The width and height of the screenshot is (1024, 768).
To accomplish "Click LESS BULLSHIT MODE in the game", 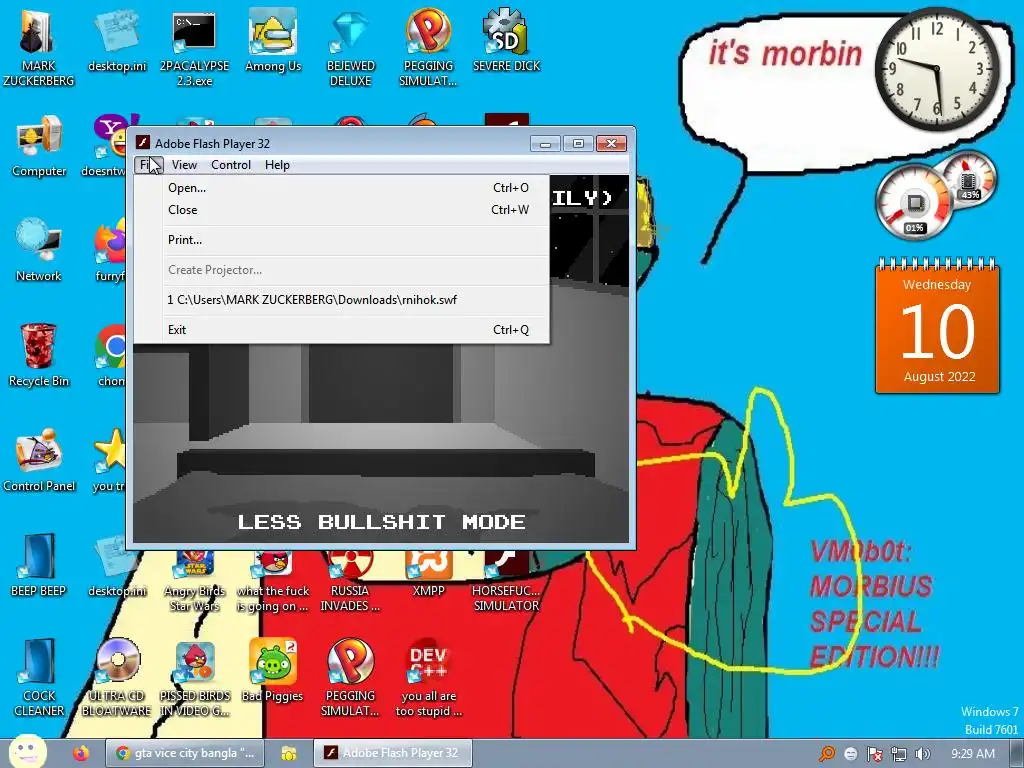I will [x=381, y=522].
